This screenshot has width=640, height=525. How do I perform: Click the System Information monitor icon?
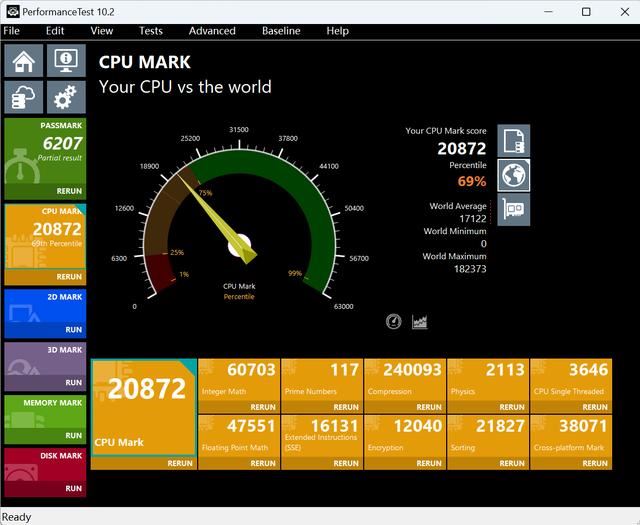click(66, 61)
